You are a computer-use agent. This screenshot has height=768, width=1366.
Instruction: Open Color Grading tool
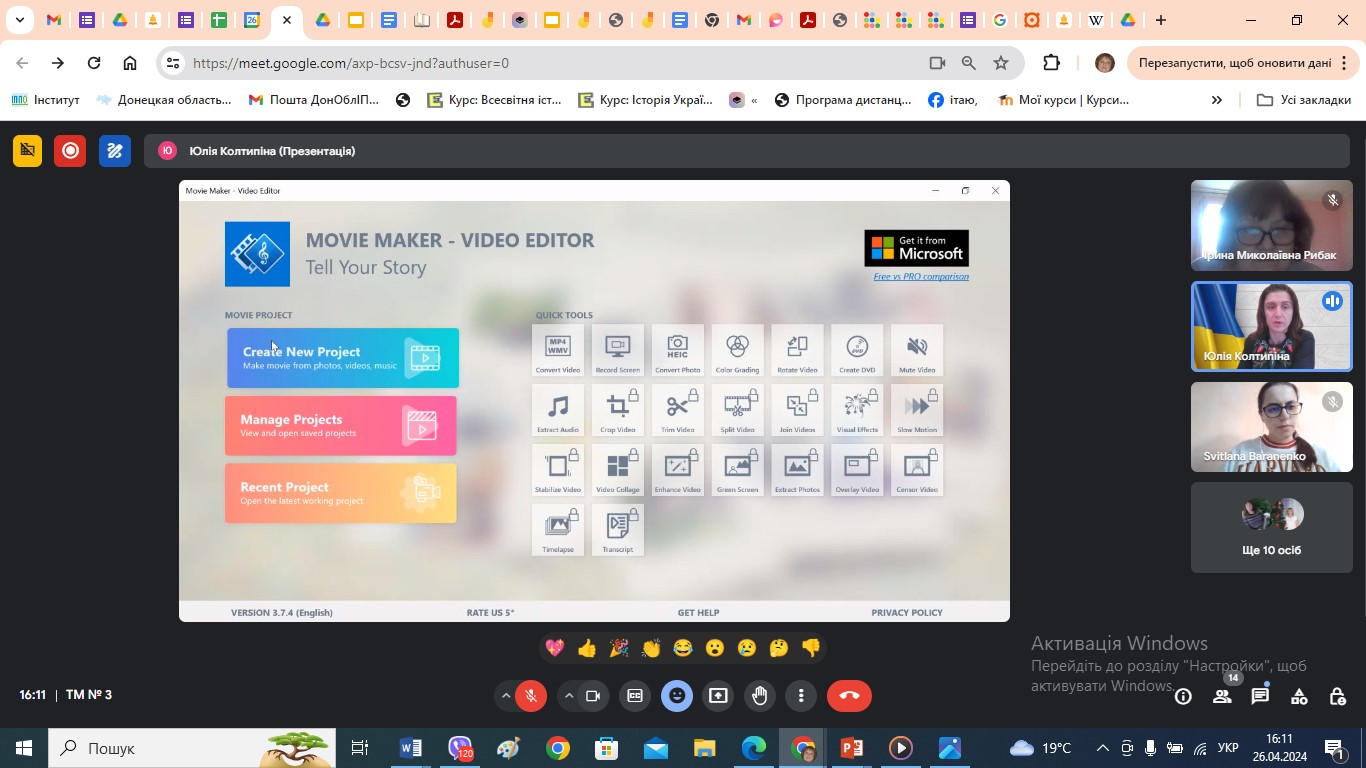pos(738,350)
